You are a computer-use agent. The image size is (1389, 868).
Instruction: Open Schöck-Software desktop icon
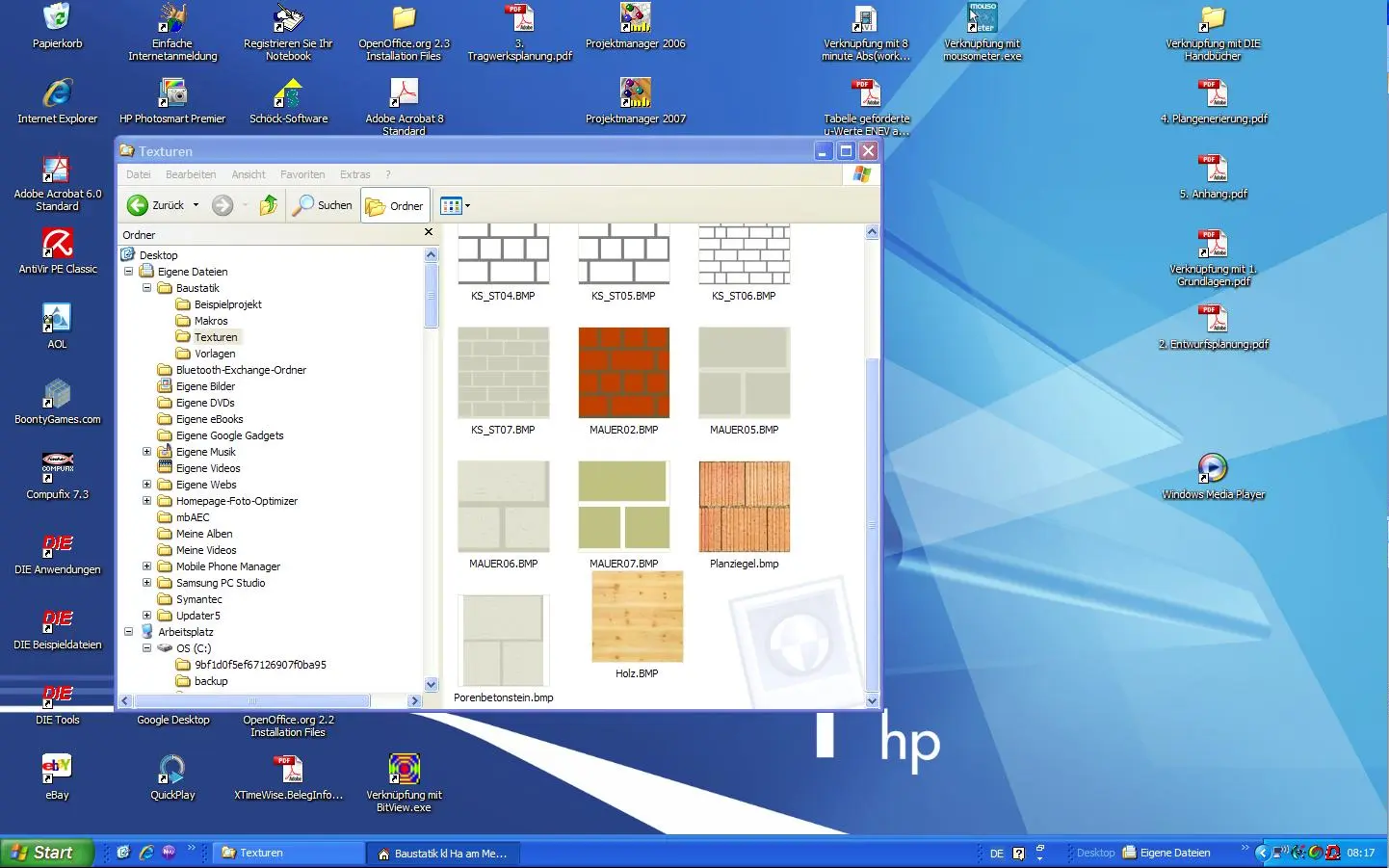[x=288, y=92]
